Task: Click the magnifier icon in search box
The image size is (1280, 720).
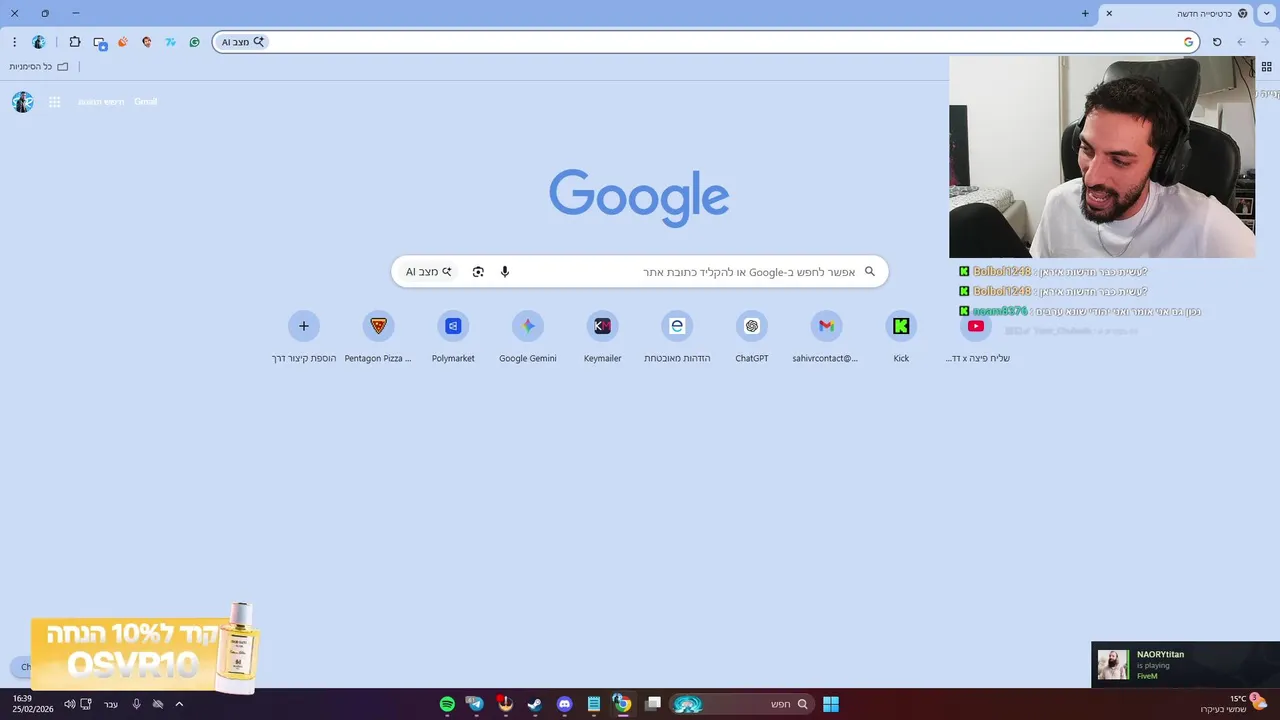Action: [870, 272]
